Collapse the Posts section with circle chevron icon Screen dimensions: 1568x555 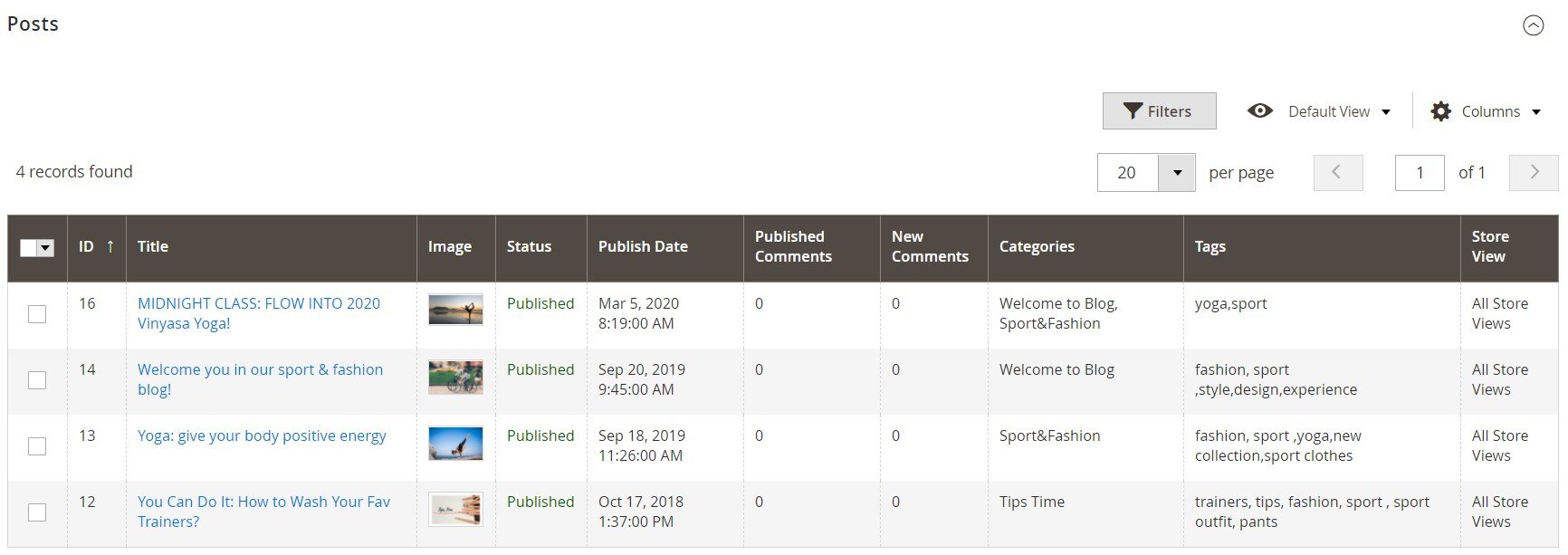pos(1533,25)
